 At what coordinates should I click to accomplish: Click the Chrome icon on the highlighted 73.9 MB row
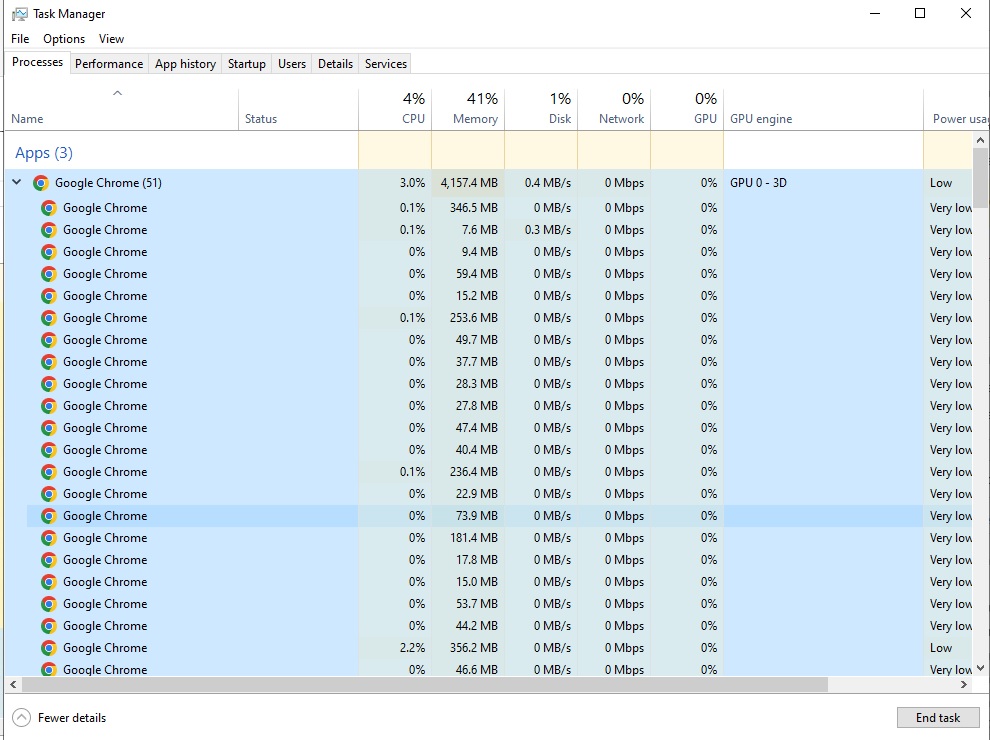coord(49,516)
